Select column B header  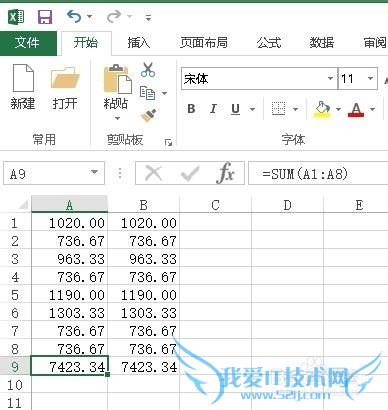coord(144,204)
